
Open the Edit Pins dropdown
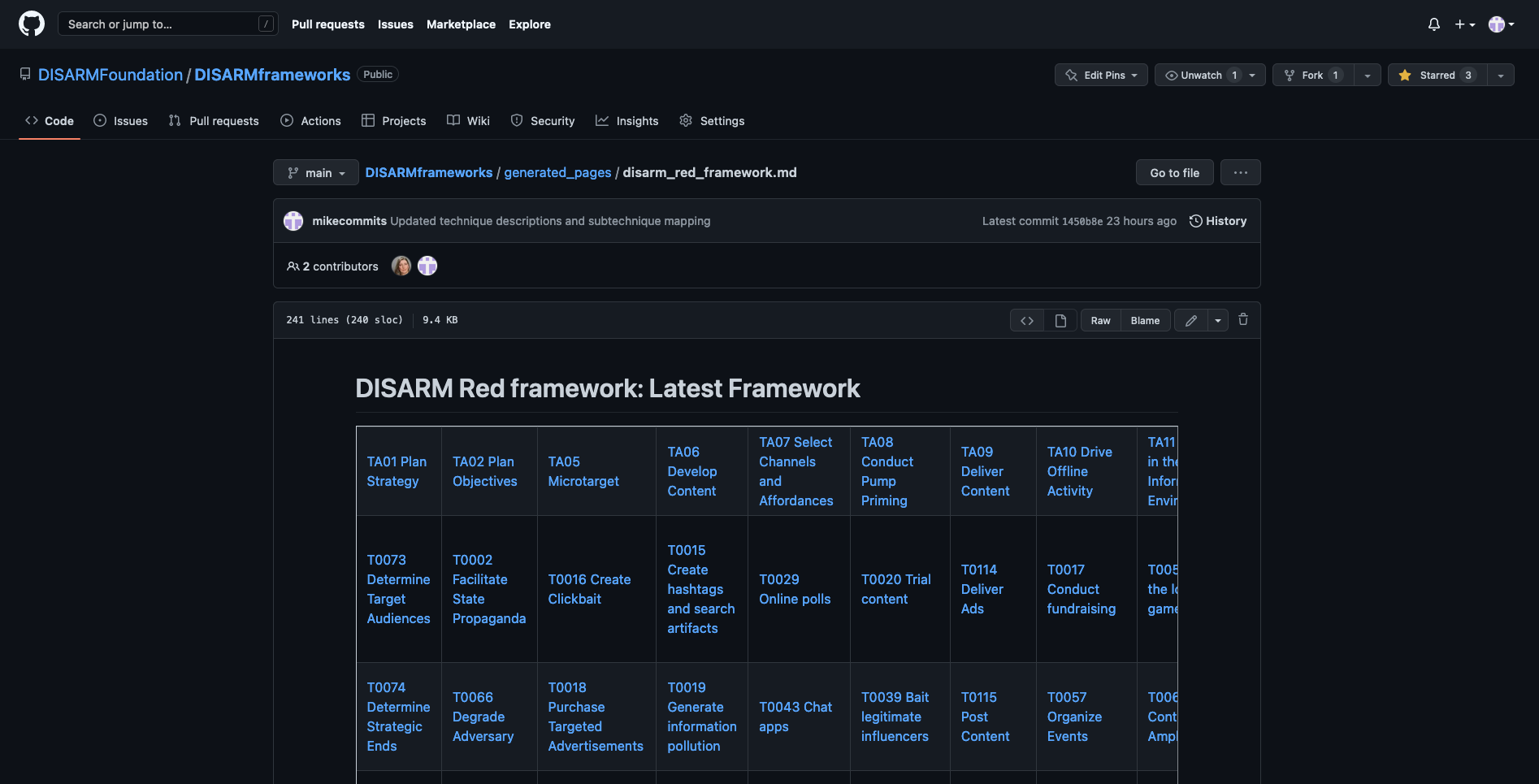[1101, 75]
